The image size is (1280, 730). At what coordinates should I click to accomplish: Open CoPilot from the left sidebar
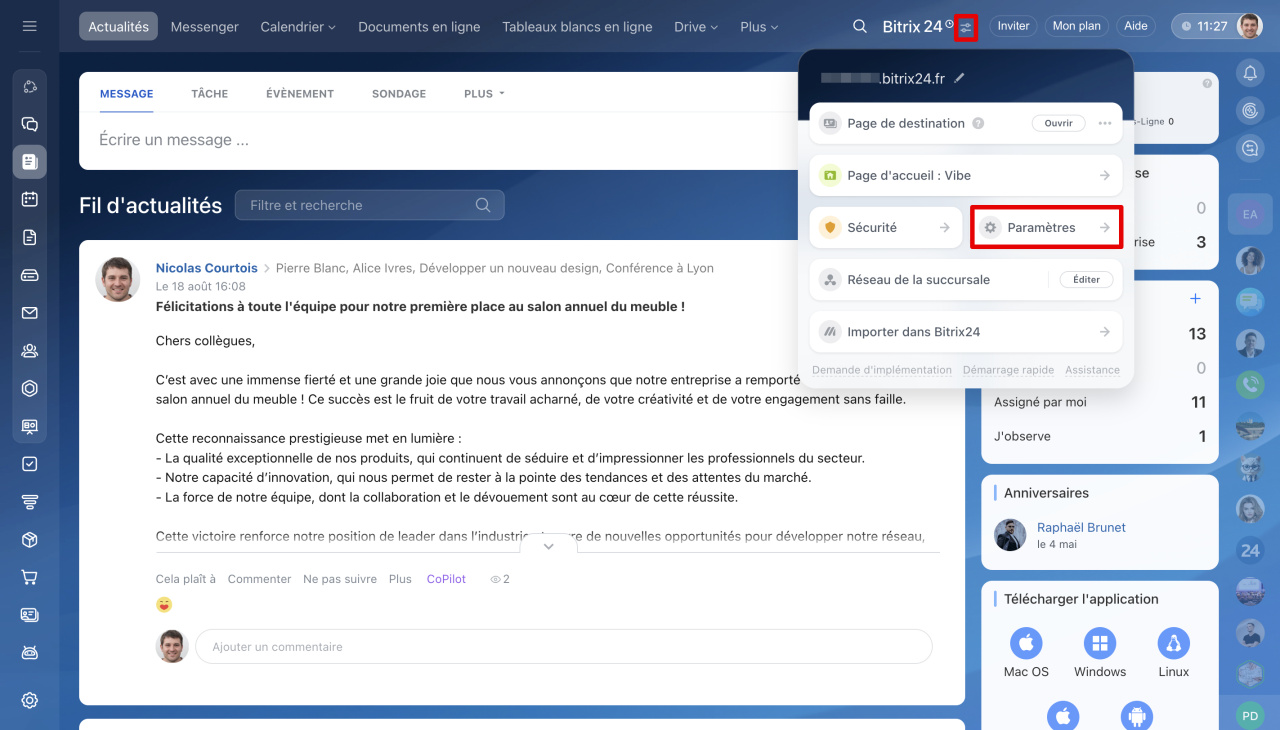click(29, 86)
